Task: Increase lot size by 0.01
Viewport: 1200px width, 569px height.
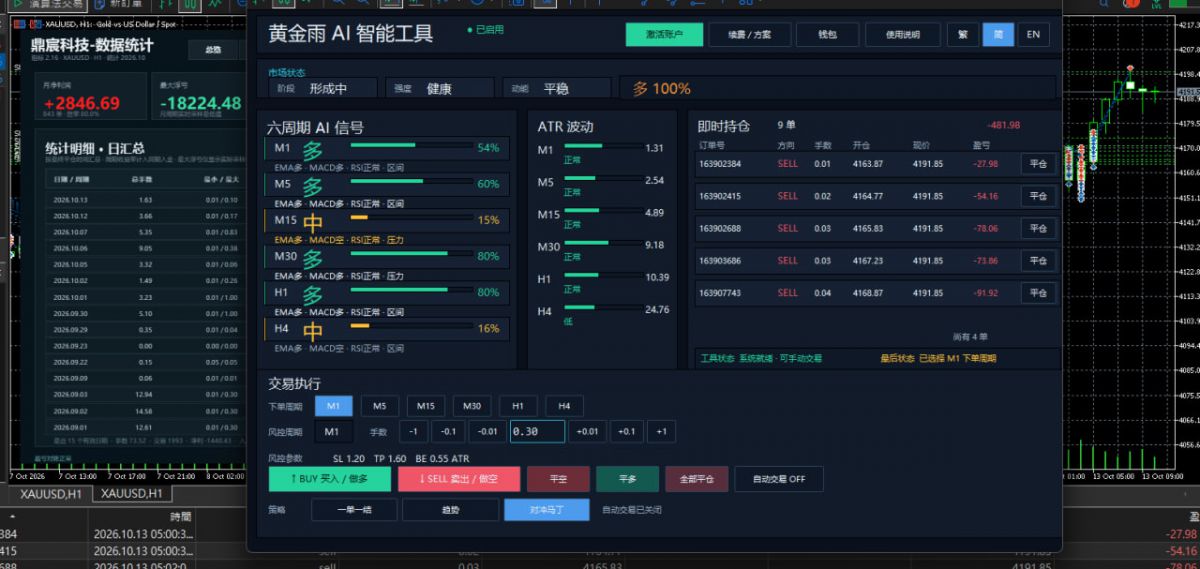Action: coord(587,432)
